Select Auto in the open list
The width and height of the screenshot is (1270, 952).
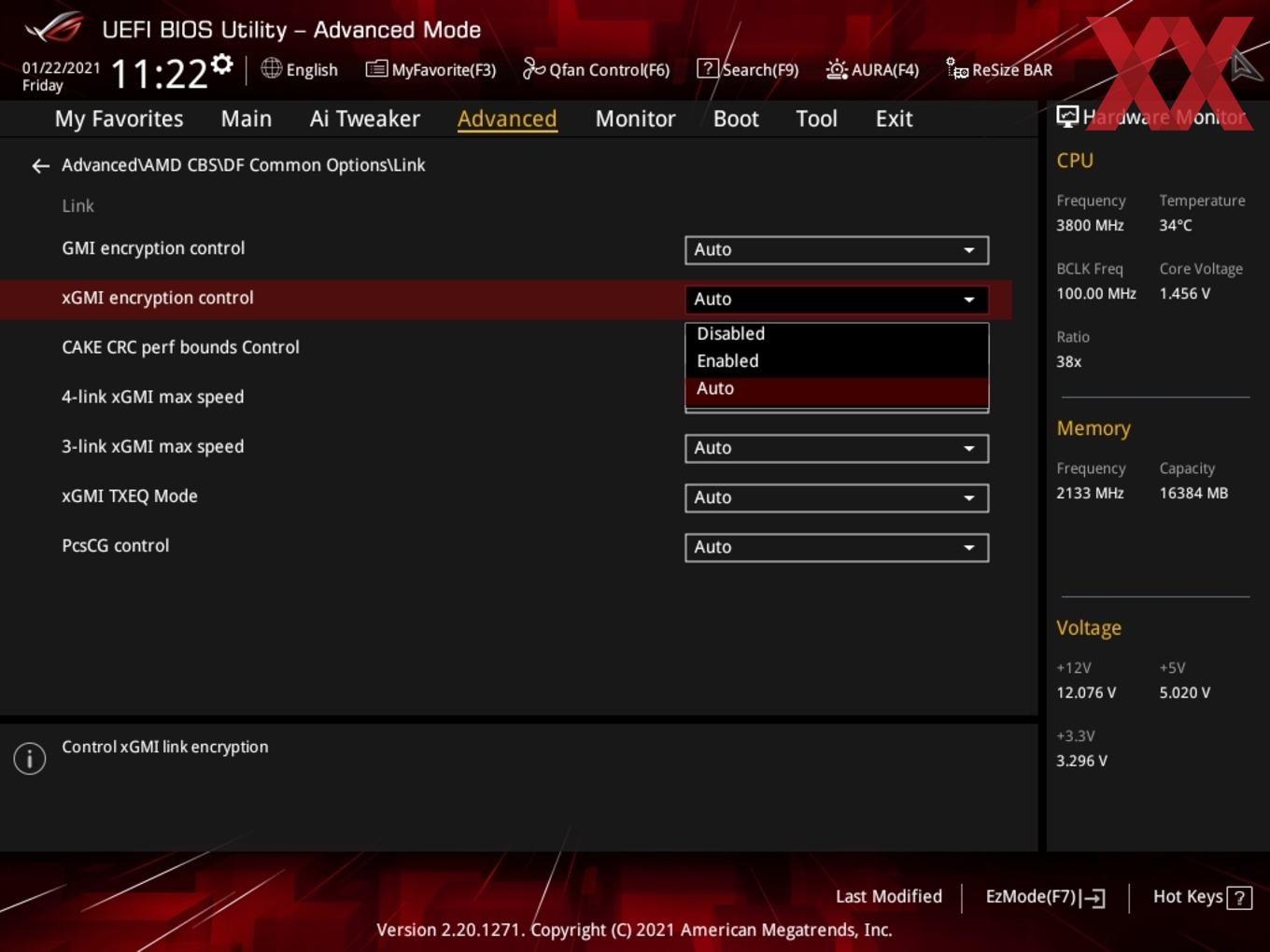(x=837, y=389)
